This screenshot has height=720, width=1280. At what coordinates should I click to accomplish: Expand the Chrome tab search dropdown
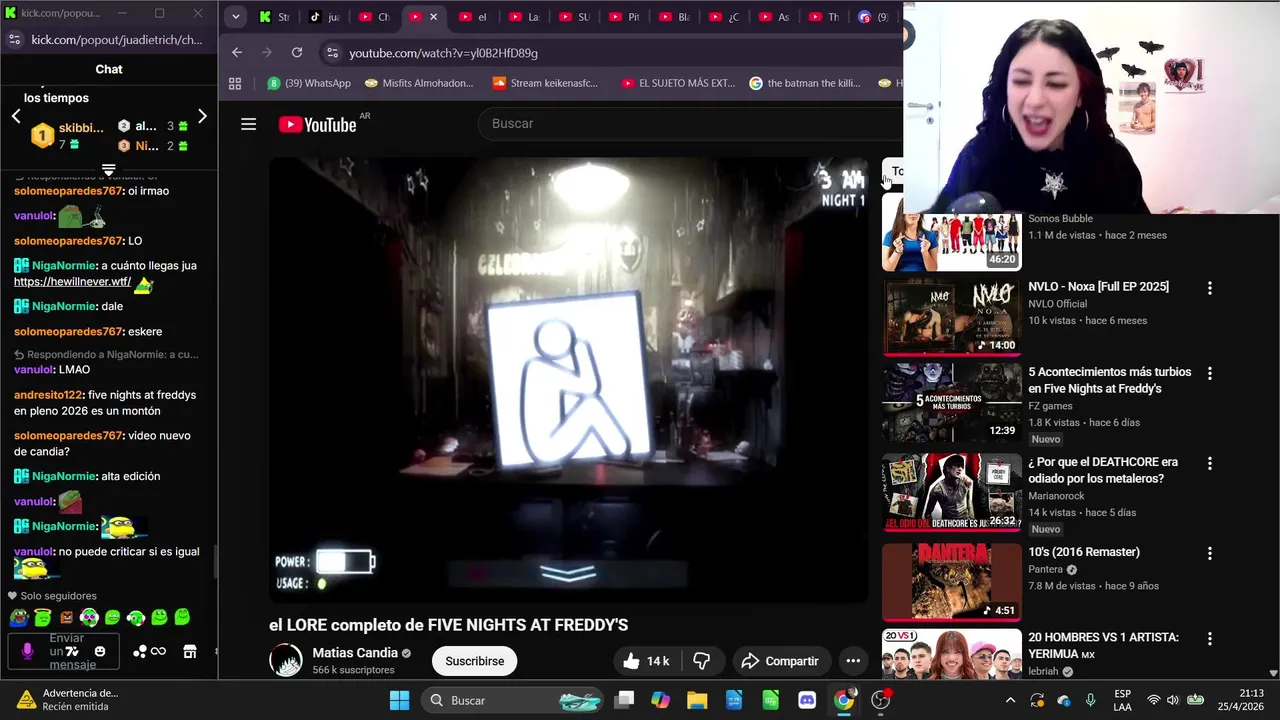pyautogui.click(x=236, y=17)
